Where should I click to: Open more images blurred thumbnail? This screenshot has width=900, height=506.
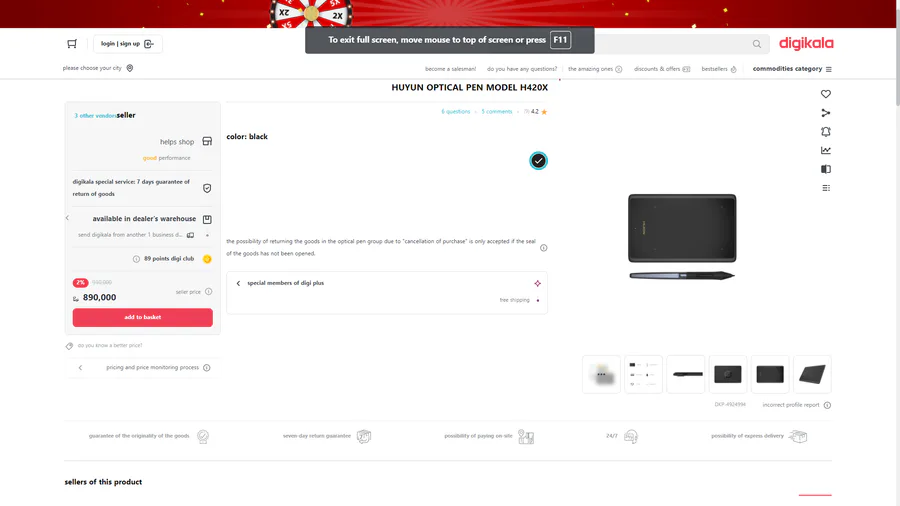(x=601, y=374)
